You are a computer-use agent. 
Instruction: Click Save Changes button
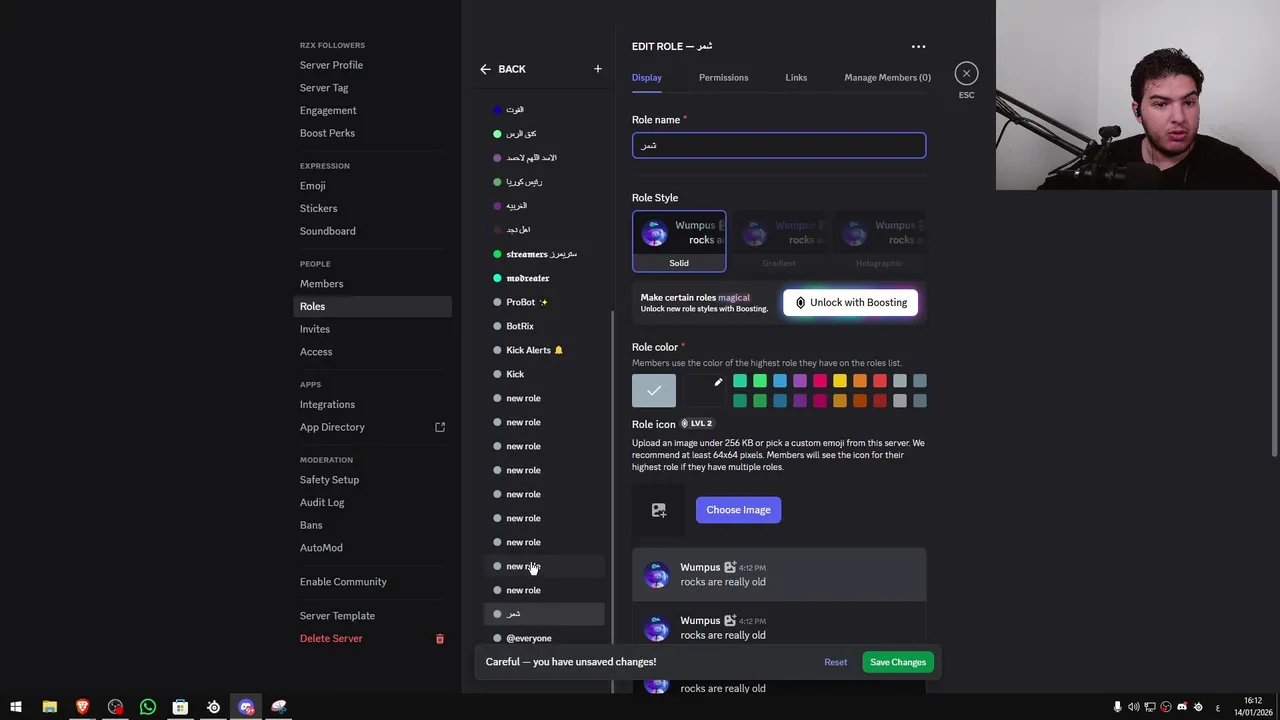[x=898, y=662]
